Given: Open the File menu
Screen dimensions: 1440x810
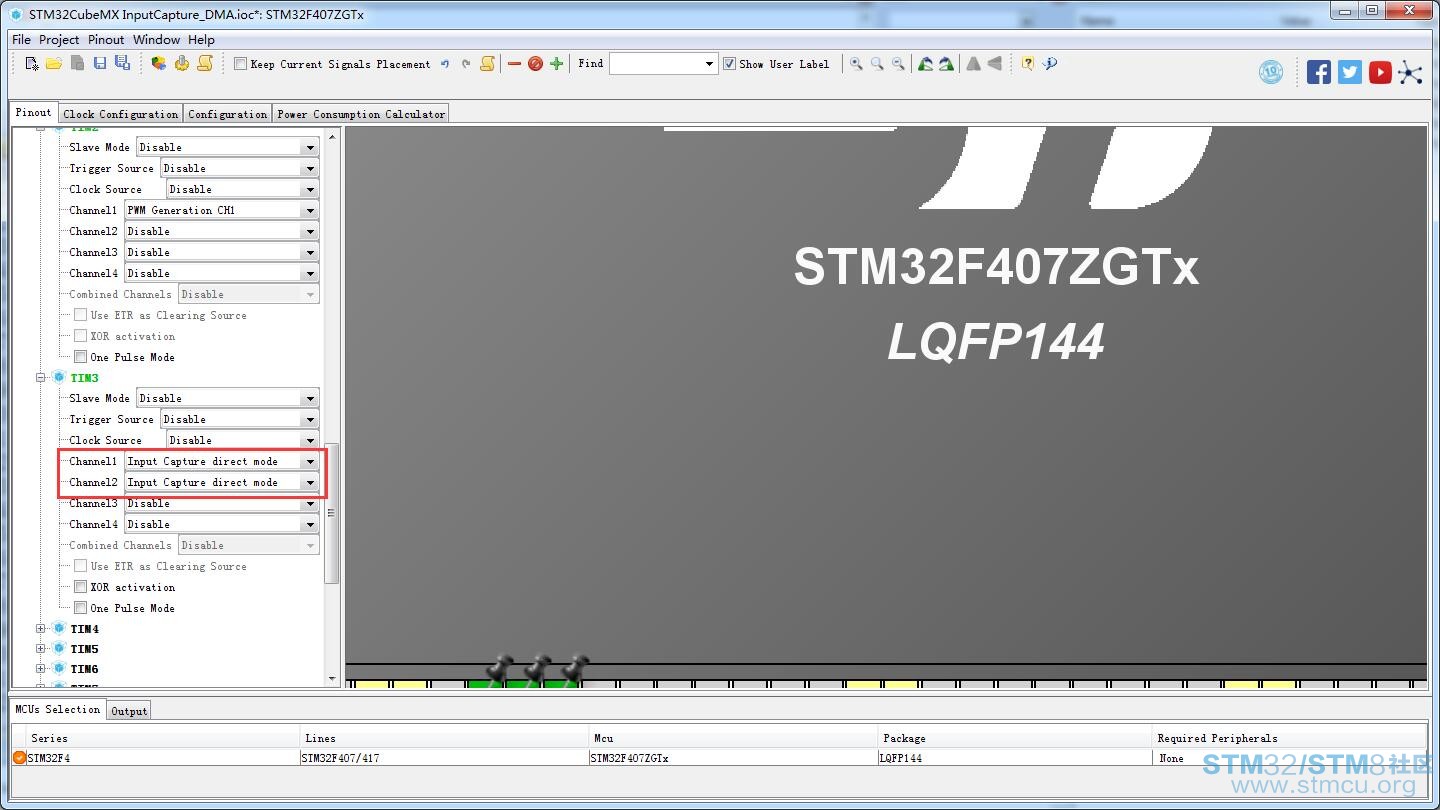Looking at the screenshot, I should pos(21,40).
